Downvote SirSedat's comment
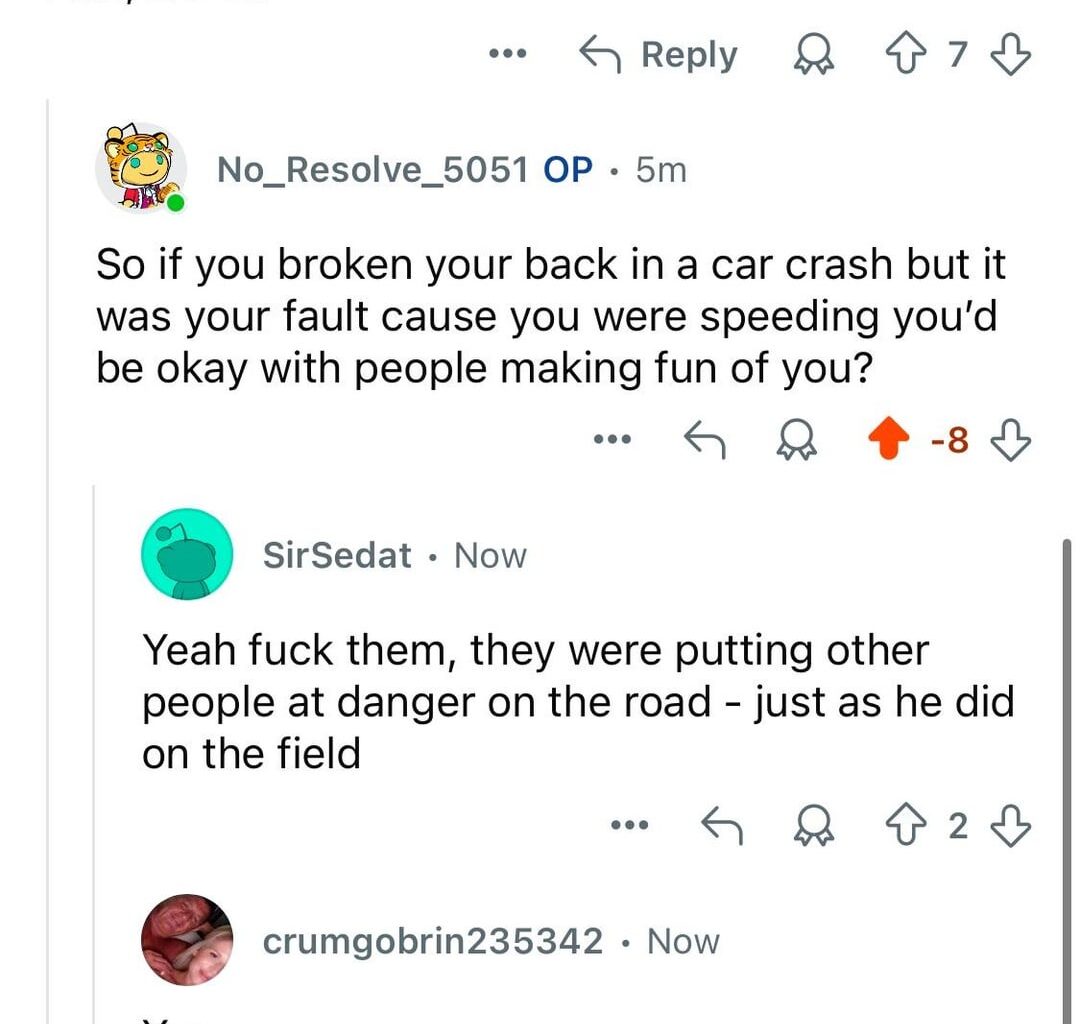This screenshot has height=1024, width=1080. pyautogui.click(x=1010, y=825)
